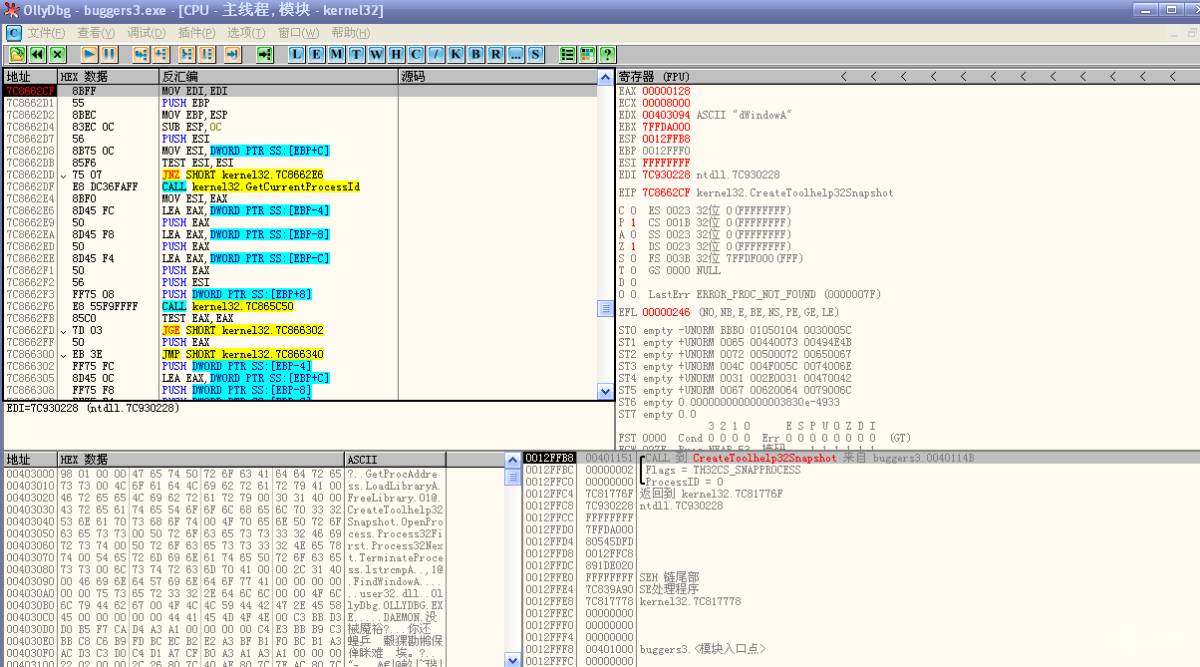Show the Call stack with the K button
This screenshot has width=1200, height=667.
point(455,54)
